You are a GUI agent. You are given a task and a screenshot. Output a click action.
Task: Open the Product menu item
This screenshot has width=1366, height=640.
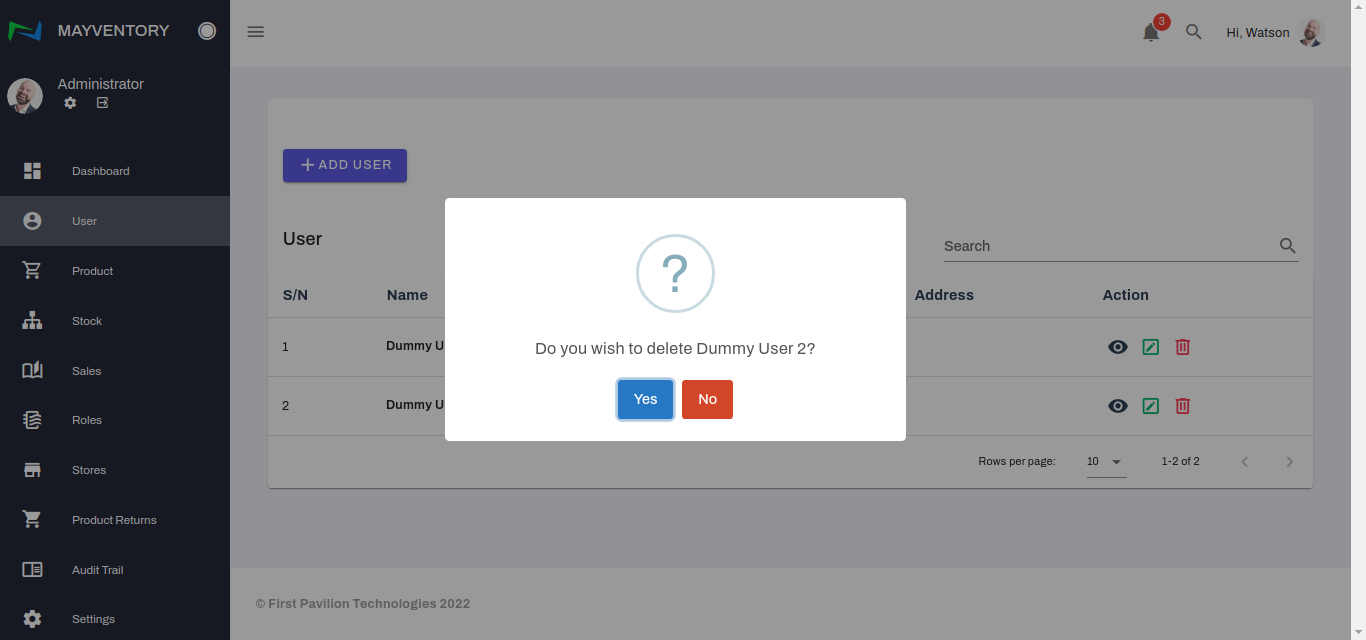click(92, 271)
